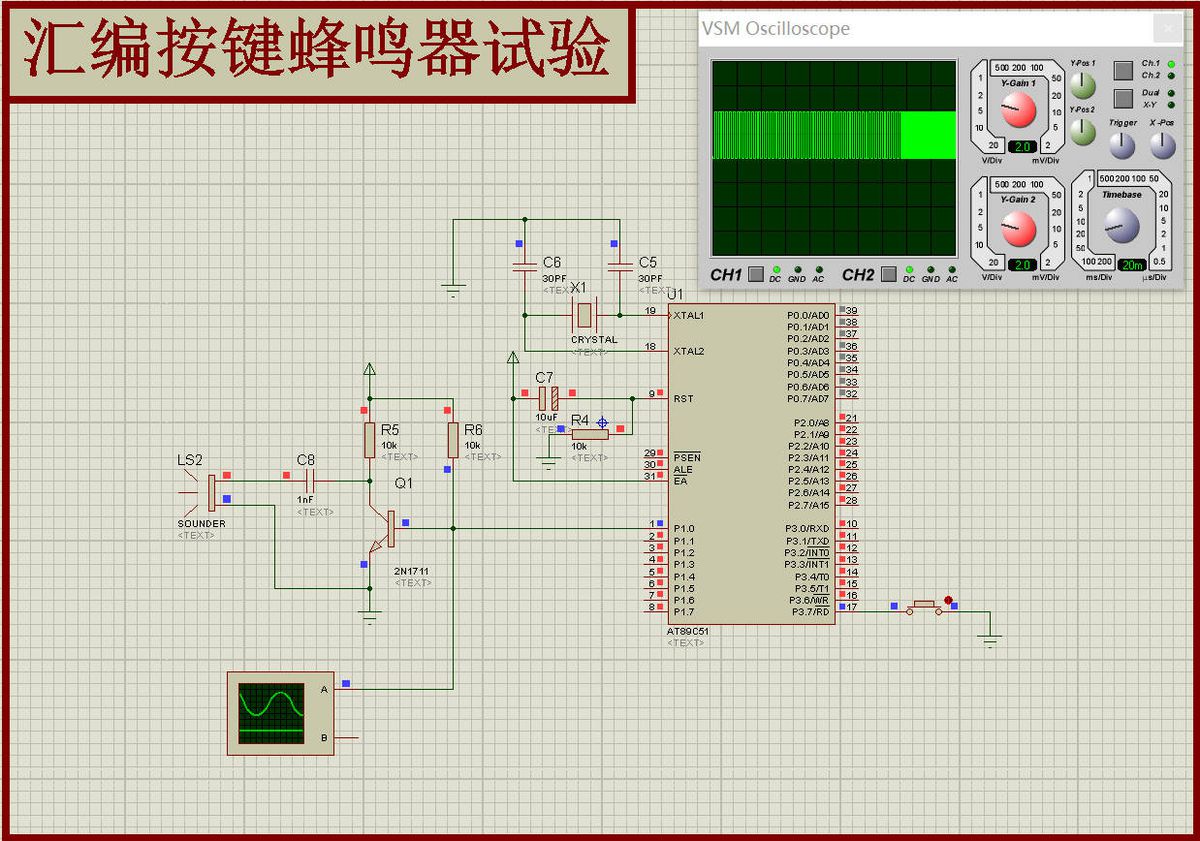This screenshot has height=841, width=1200.
Task: Select resistor R4 symbol
Action: tap(590, 433)
